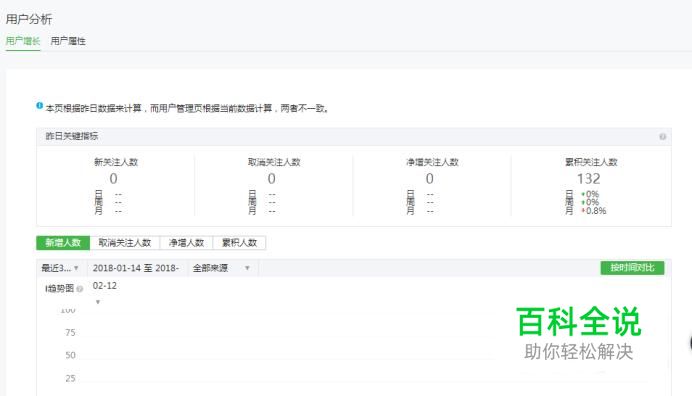The width and height of the screenshot is (692, 396).
Task: Click the 按时间对比 button
Action: 632,268
